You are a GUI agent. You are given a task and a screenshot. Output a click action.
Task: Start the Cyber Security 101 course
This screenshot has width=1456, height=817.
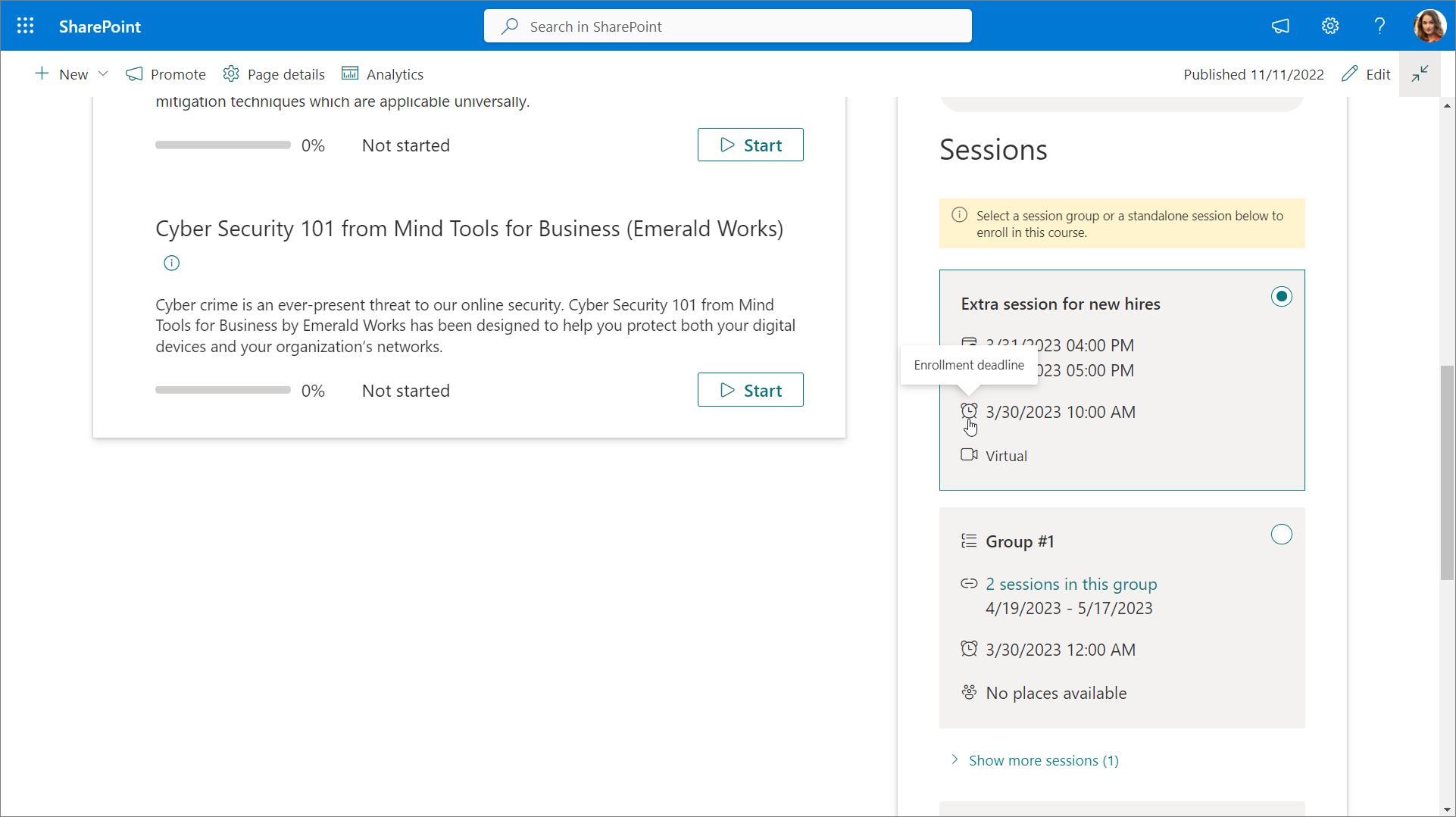750,390
